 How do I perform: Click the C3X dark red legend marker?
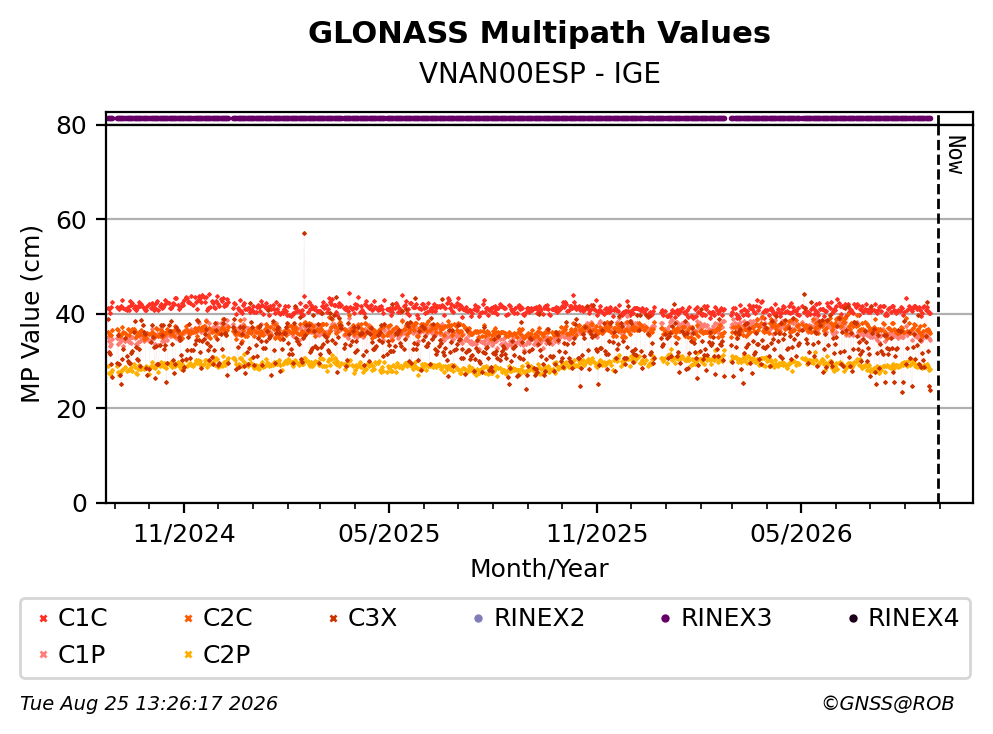333,619
